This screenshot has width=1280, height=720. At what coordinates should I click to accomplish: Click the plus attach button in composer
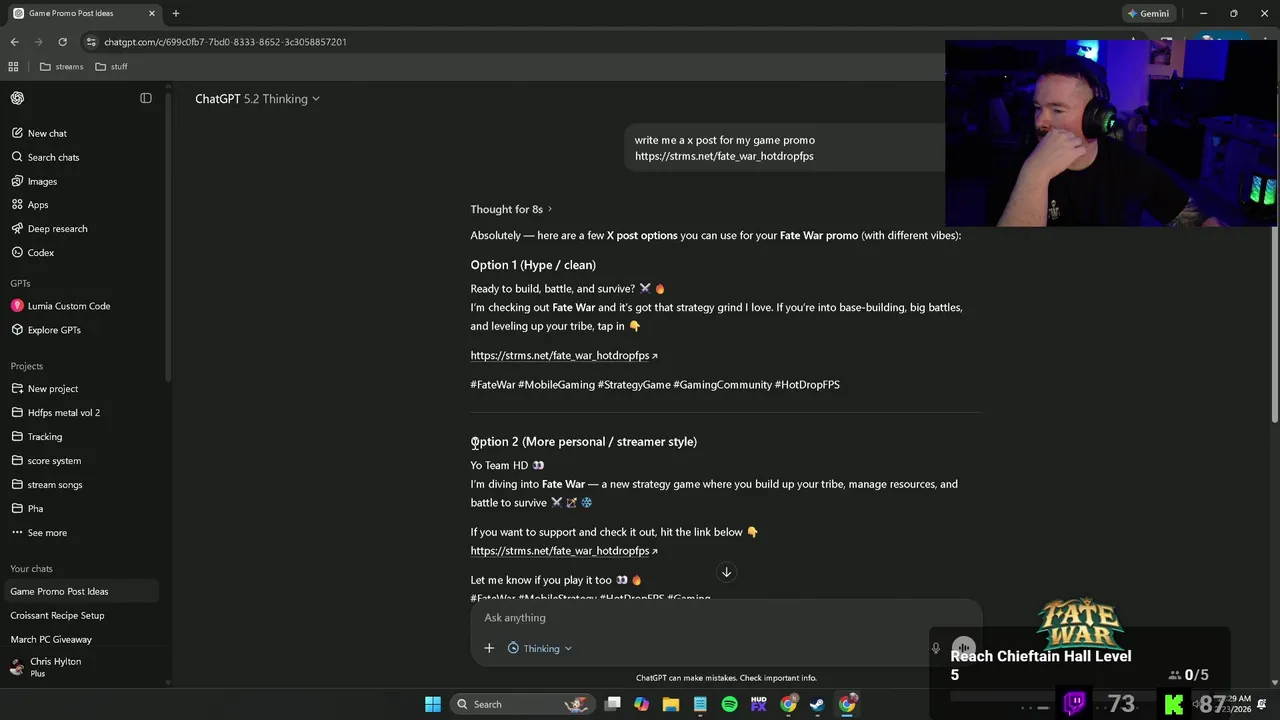(489, 648)
